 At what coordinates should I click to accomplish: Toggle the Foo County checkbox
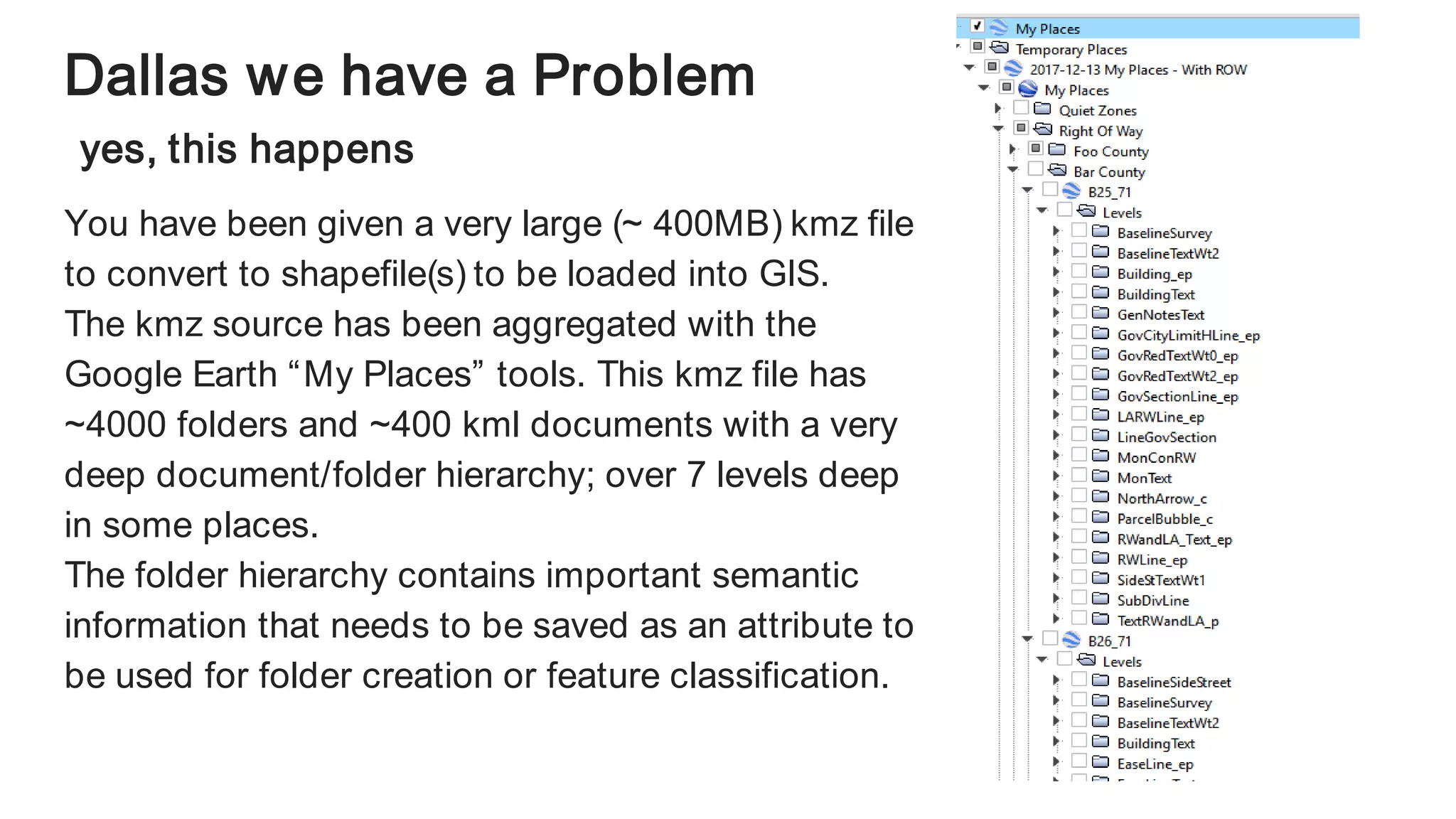[1036, 149]
